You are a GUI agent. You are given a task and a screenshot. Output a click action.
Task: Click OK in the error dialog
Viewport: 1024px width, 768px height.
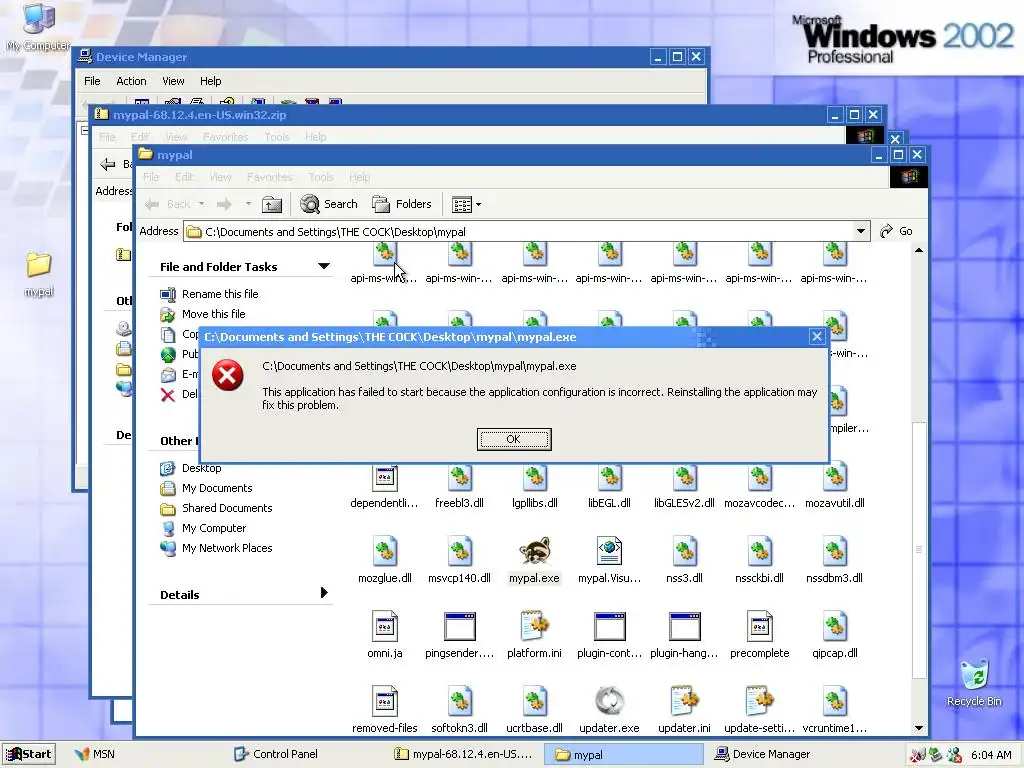514,439
